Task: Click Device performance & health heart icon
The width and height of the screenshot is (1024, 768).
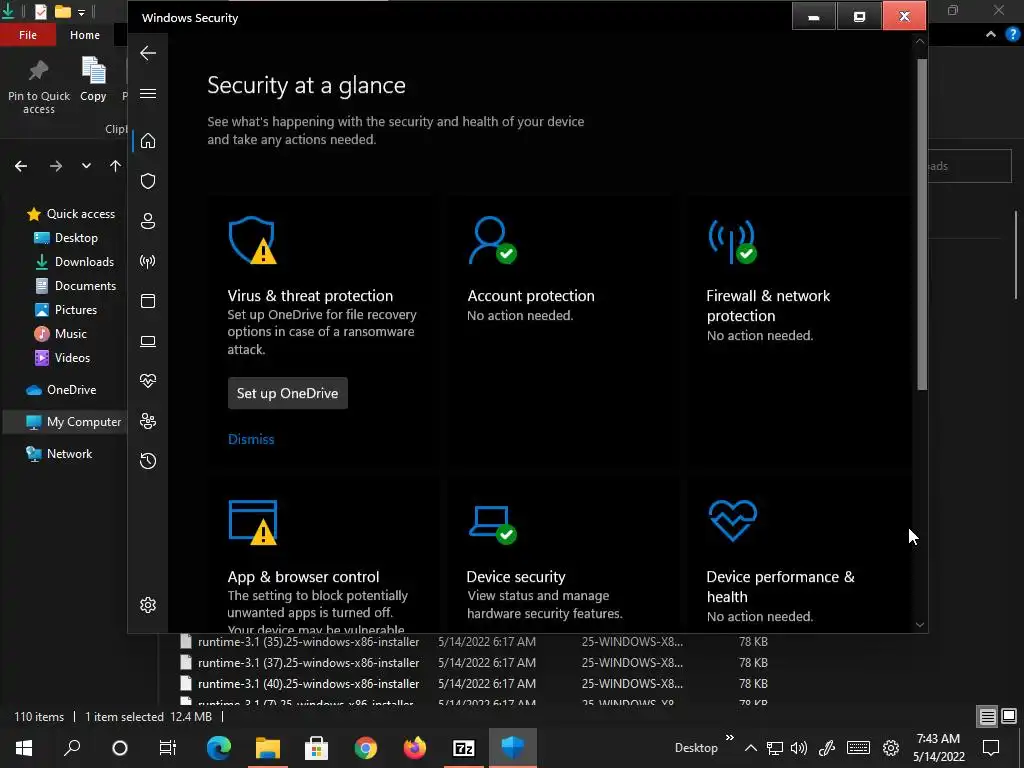Action: (733, 520)
